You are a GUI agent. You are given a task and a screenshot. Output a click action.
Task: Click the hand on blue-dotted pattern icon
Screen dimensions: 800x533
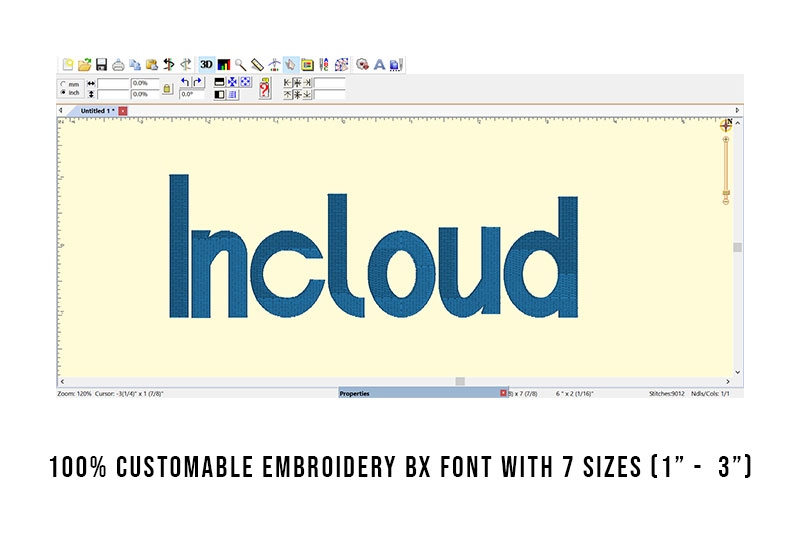pos(341,65)
